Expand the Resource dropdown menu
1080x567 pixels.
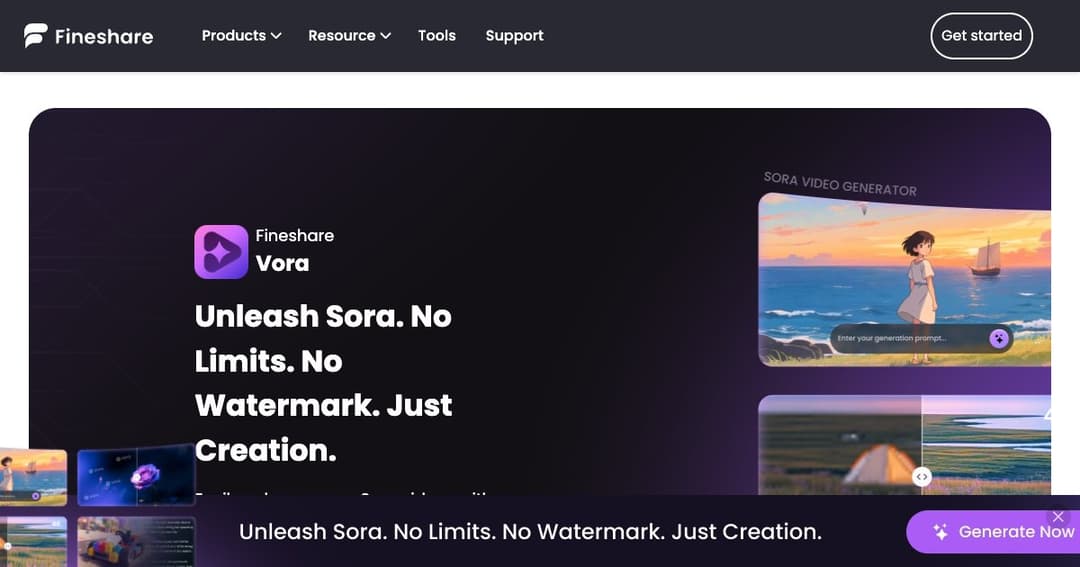(349, 35)
